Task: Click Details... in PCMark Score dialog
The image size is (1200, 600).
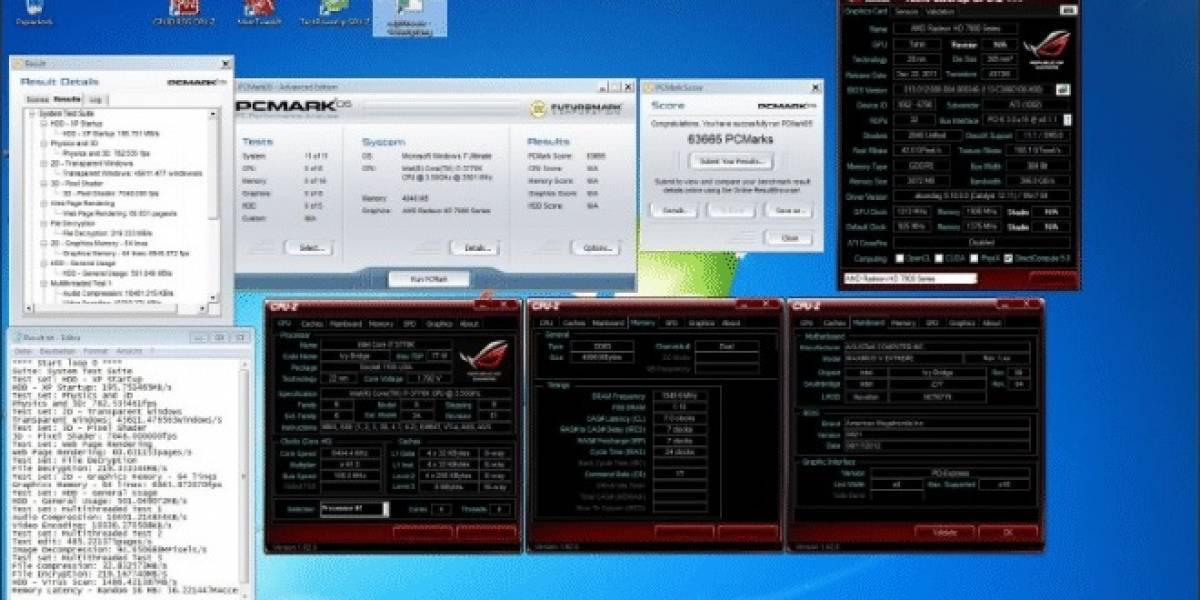Action: click(675, 210)
